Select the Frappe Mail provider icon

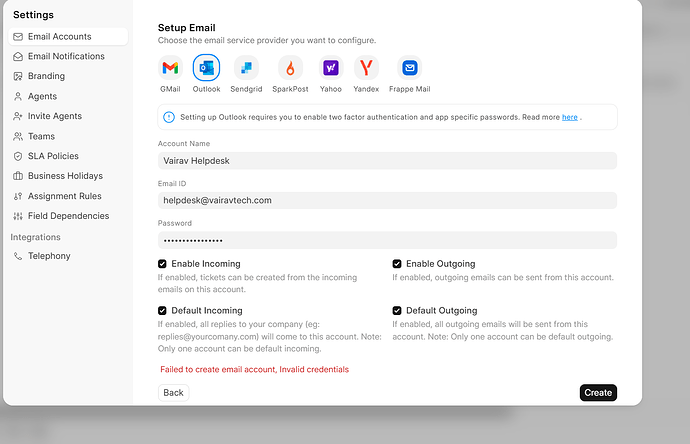pyautogui.click(x=409, y=68)
